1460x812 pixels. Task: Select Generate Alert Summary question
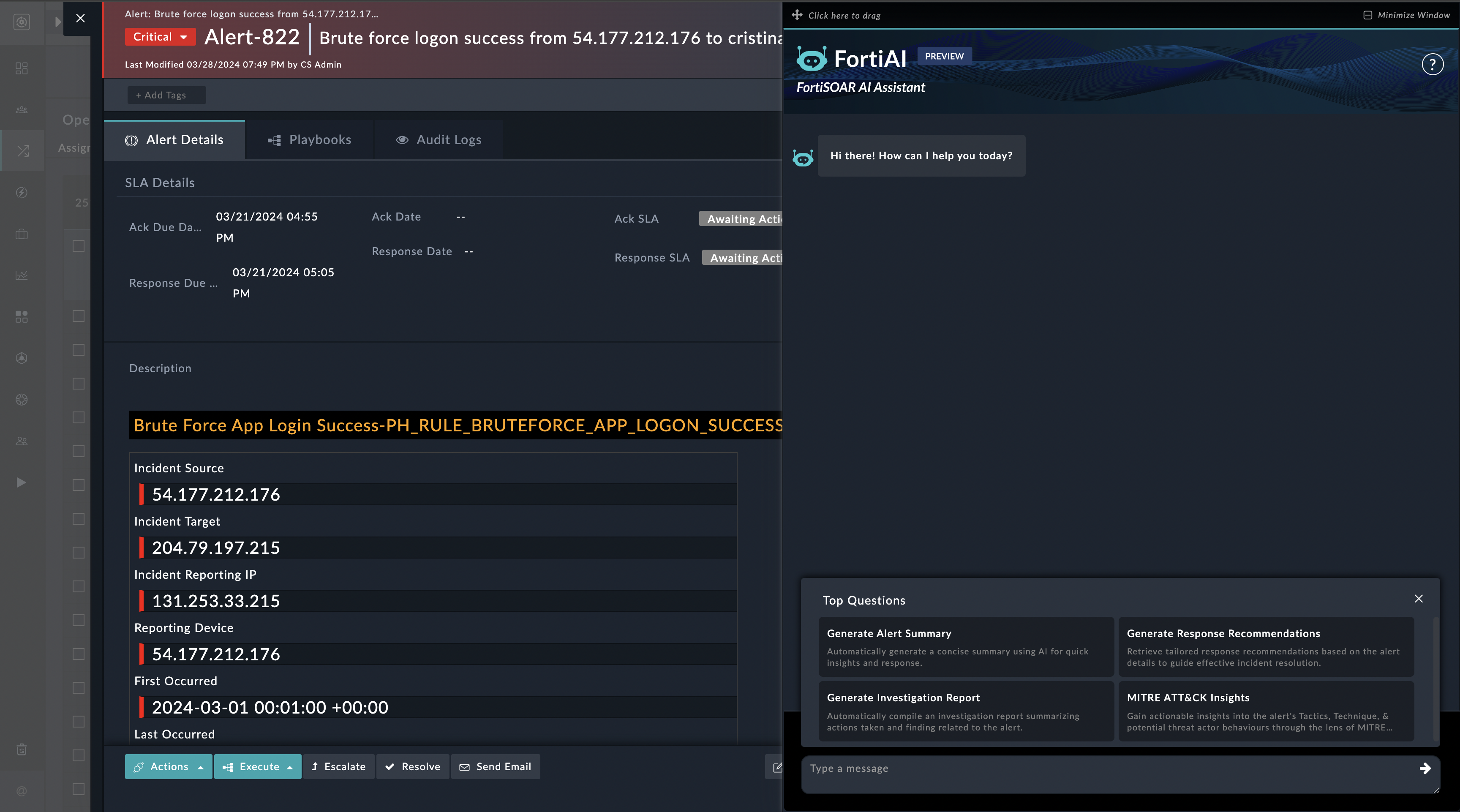pos(966,646)
